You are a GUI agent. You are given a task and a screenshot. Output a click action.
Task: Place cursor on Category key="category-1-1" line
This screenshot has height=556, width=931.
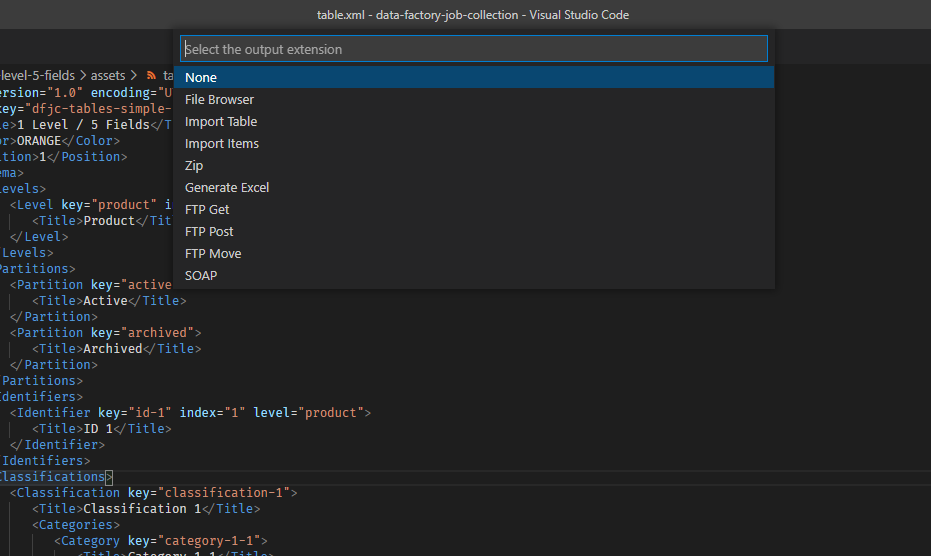pyautogui.click(x=160, y=541)
